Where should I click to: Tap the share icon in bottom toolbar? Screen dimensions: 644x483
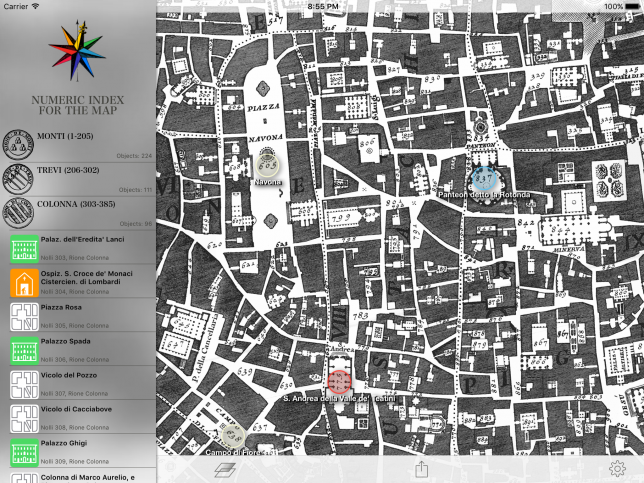coord(422,467)
